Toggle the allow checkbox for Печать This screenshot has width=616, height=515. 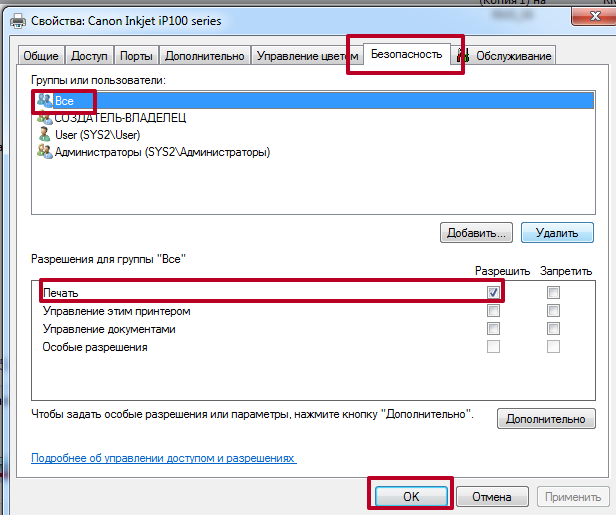tap(493, 292)
